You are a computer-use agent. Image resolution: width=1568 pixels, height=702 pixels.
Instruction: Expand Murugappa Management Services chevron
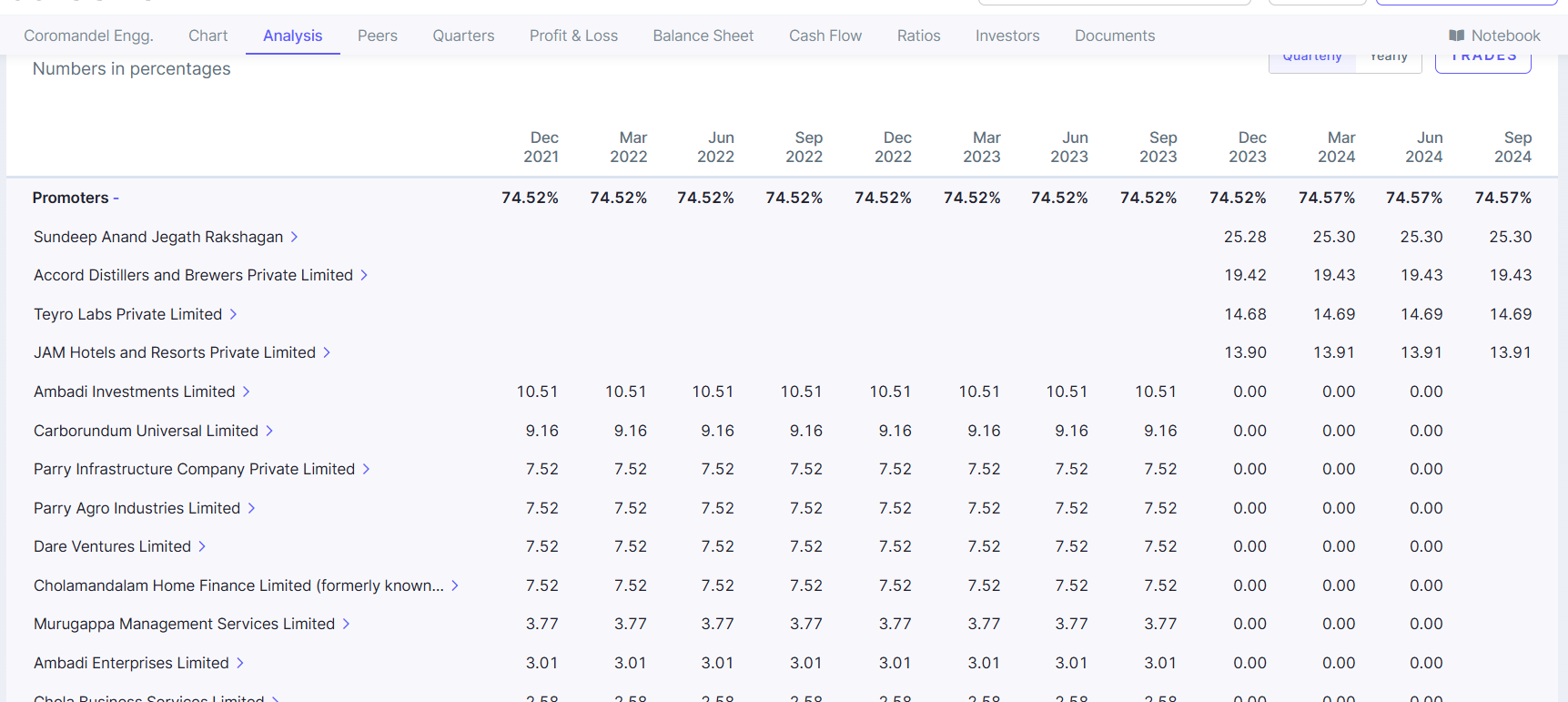pyautogui.click(x=346, y=624)
